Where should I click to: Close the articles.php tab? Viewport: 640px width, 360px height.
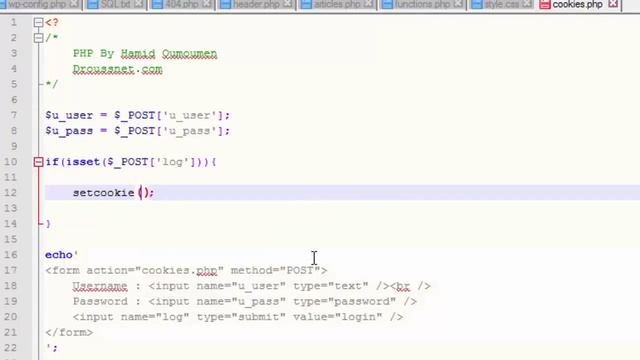coord(369,4)
